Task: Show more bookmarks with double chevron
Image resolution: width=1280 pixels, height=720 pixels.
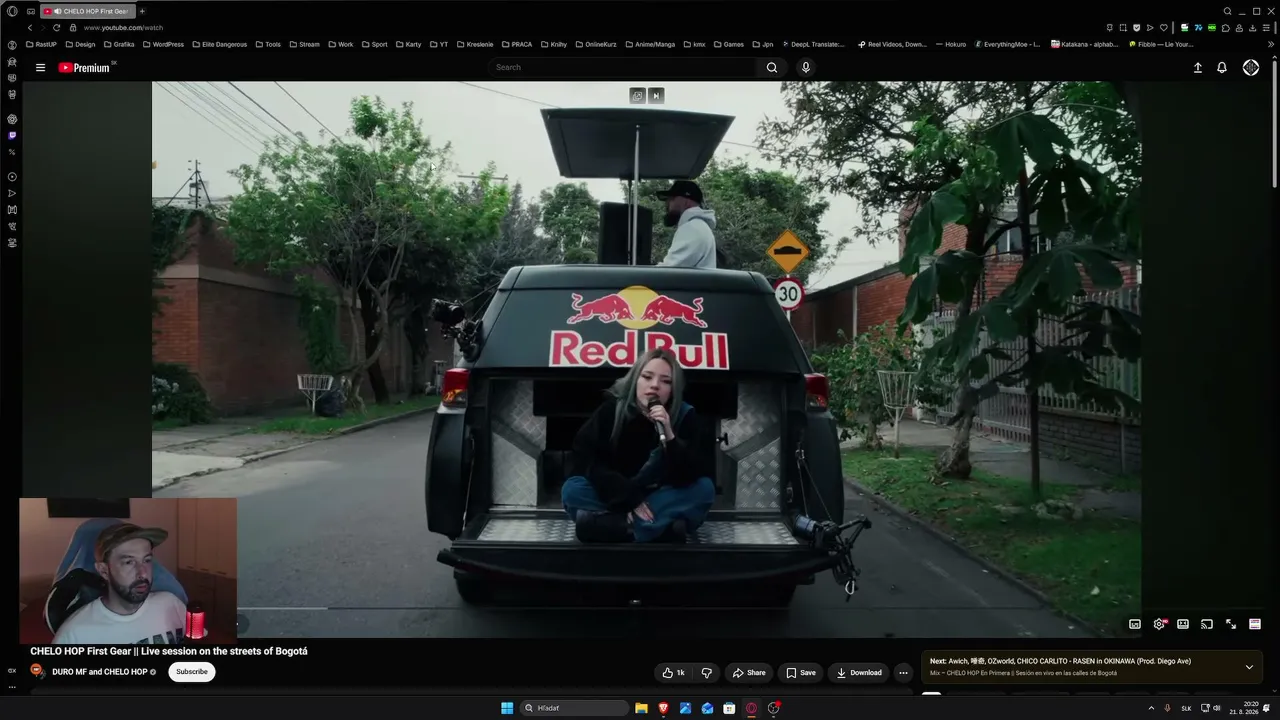Action: pyautogui.click(x=1271, y=44)
